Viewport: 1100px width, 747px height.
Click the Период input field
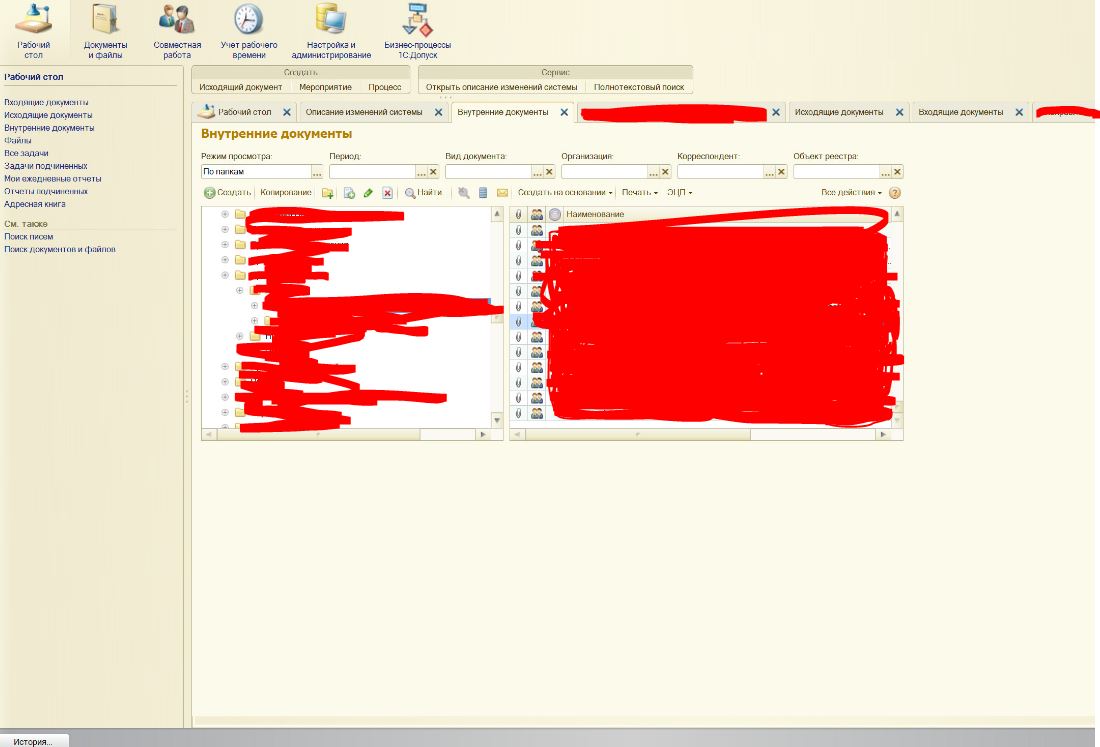pos(373,172)
